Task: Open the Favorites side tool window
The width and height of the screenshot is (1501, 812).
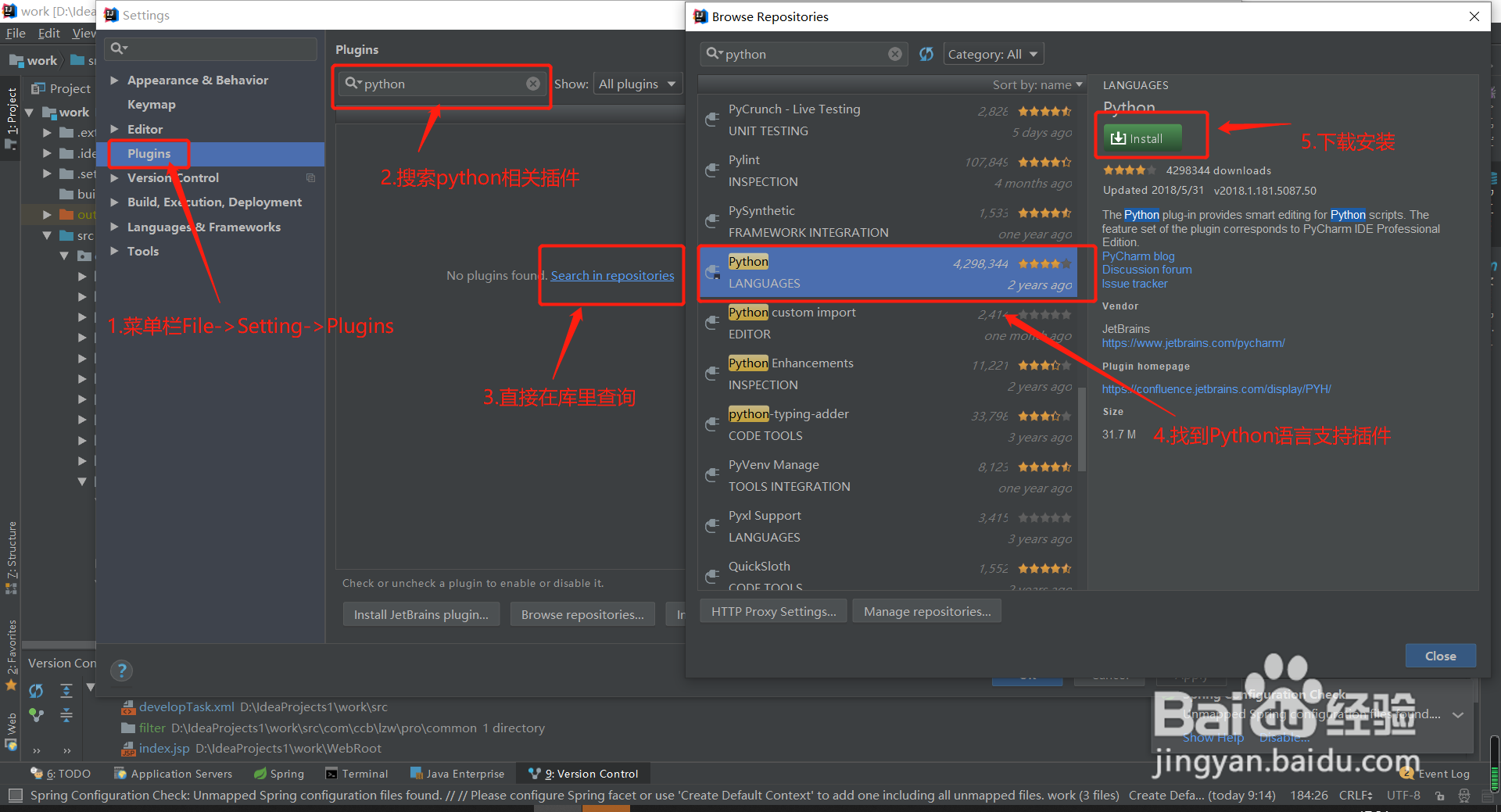Action: coord(11,653)
